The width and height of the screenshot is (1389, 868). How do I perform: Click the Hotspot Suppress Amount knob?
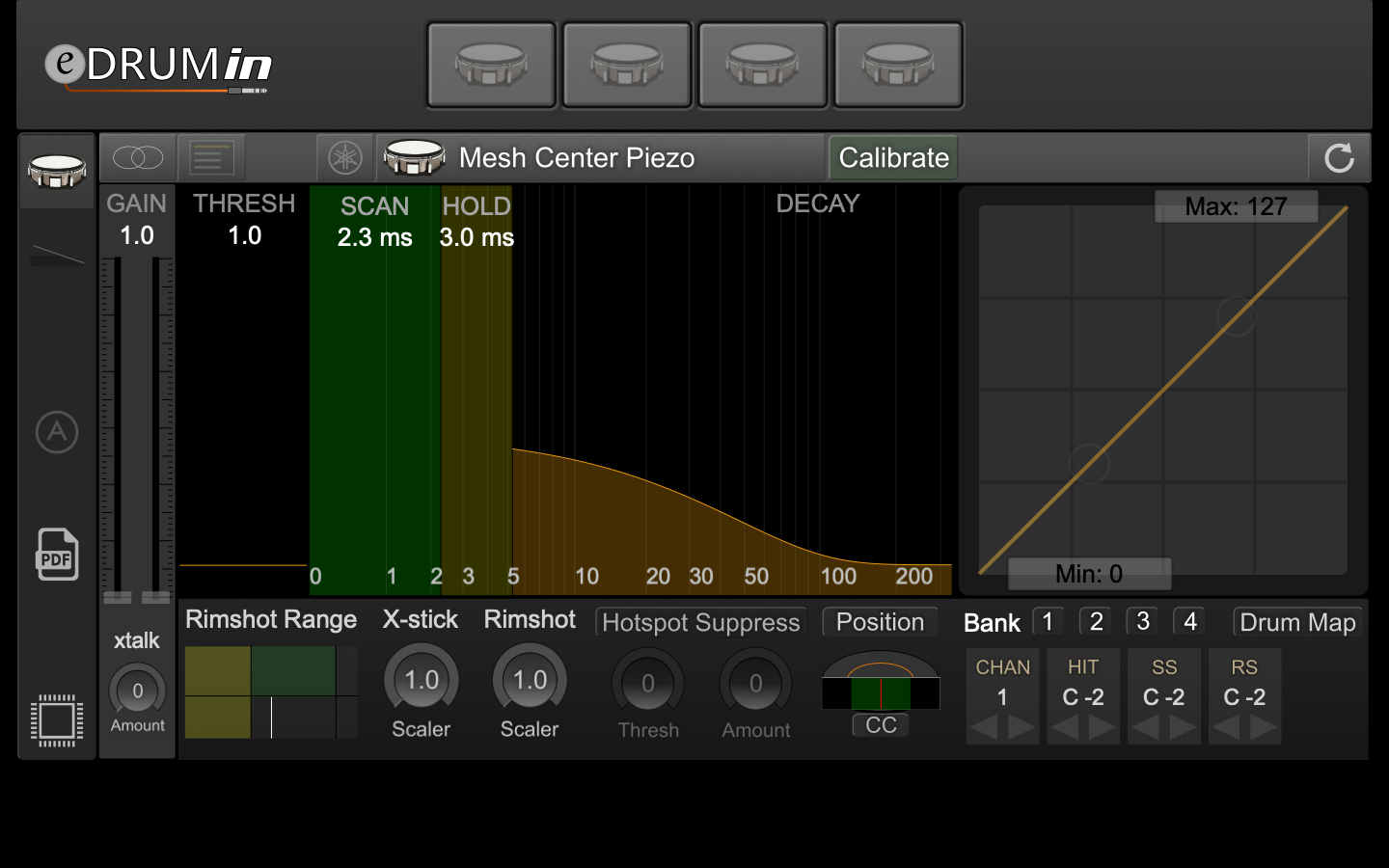tap(756, 683)
